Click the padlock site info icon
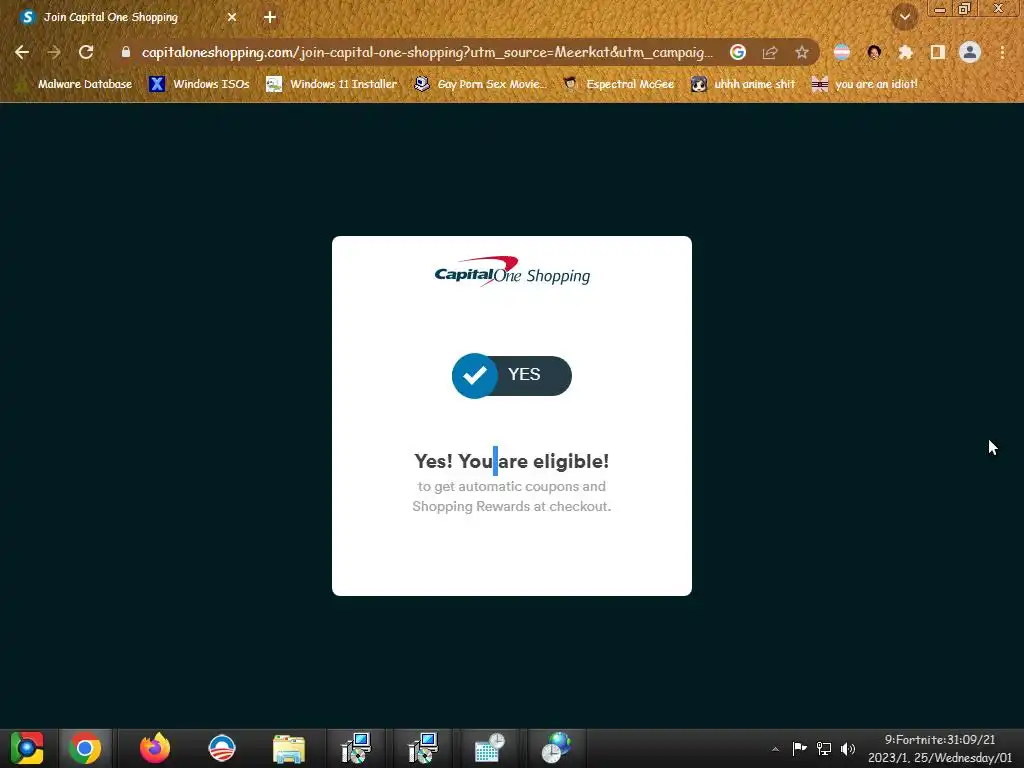The image size is (1024, 768). (x=126, y=52)
